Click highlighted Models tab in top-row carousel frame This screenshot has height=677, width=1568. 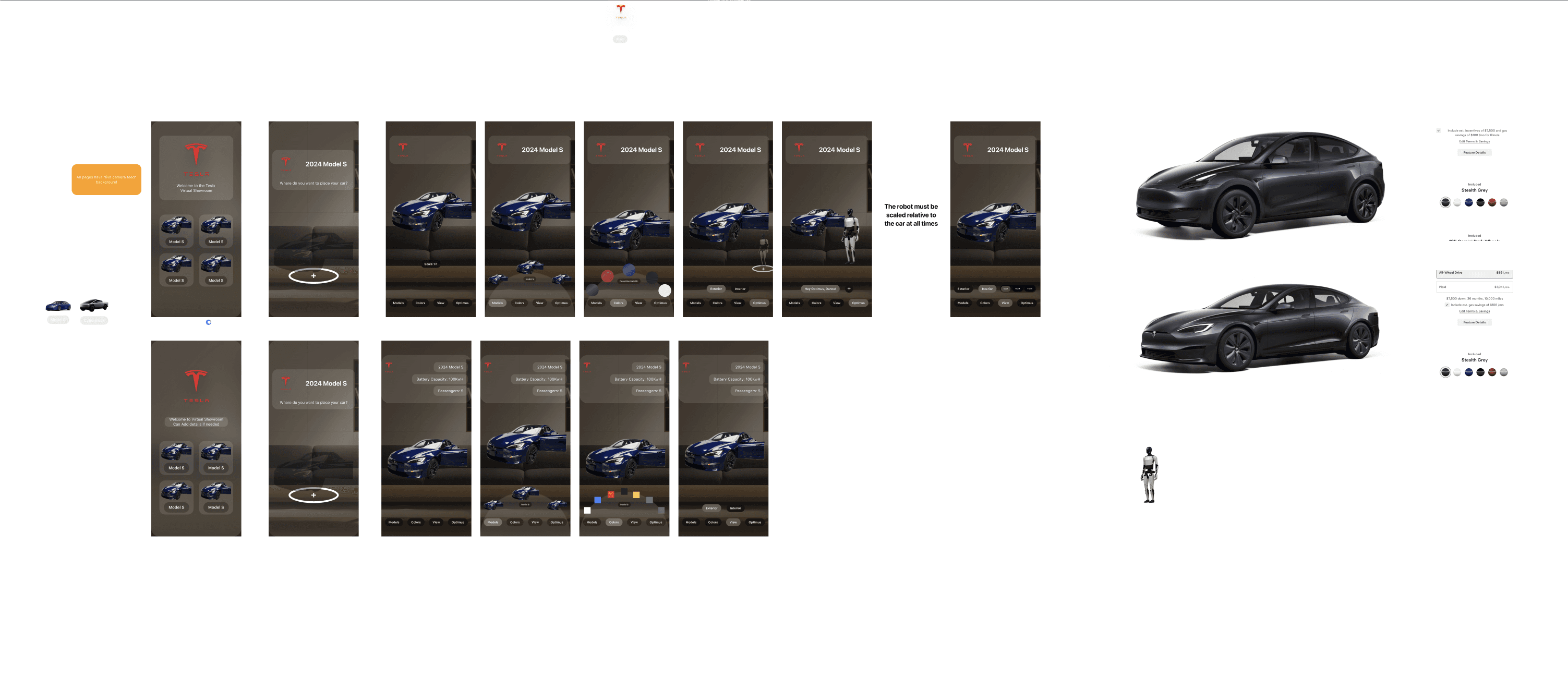coord(497,303)
